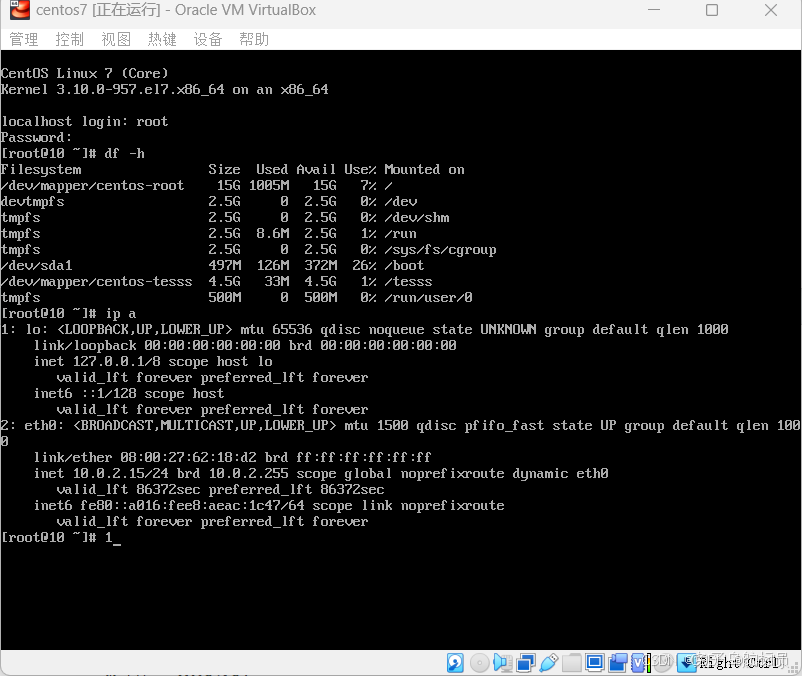
Task: Click the optical disc status icon
Action: click(480, 663)
